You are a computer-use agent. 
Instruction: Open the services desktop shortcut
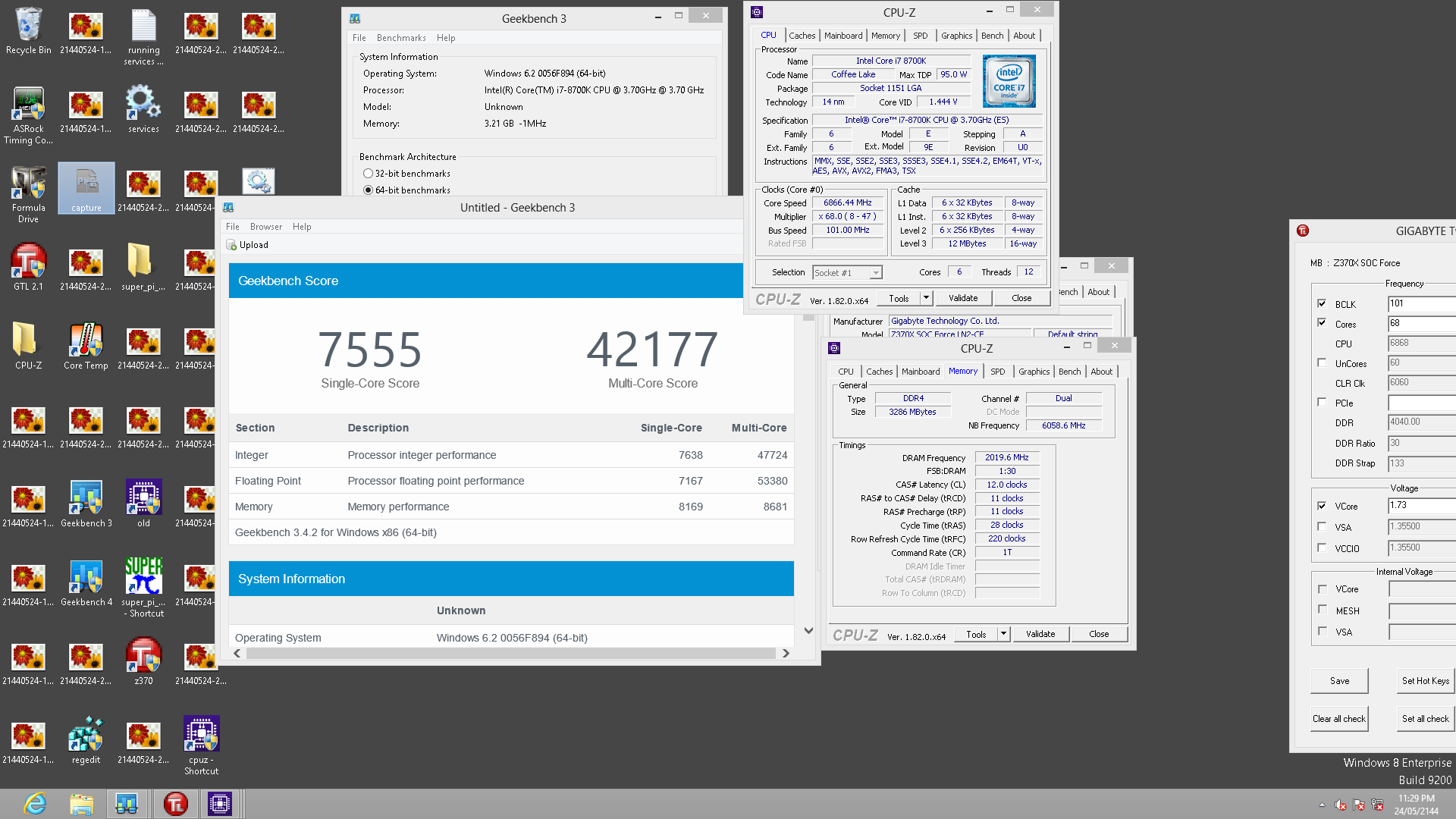pyautogui.click(x=143, y=109)
